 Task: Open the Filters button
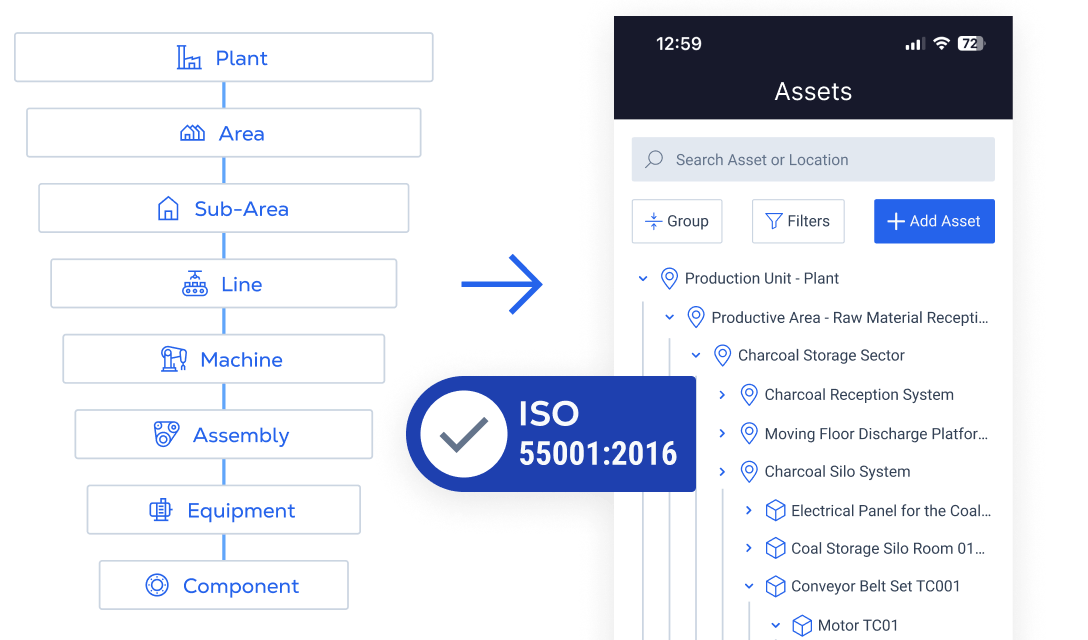pos(797,221)
